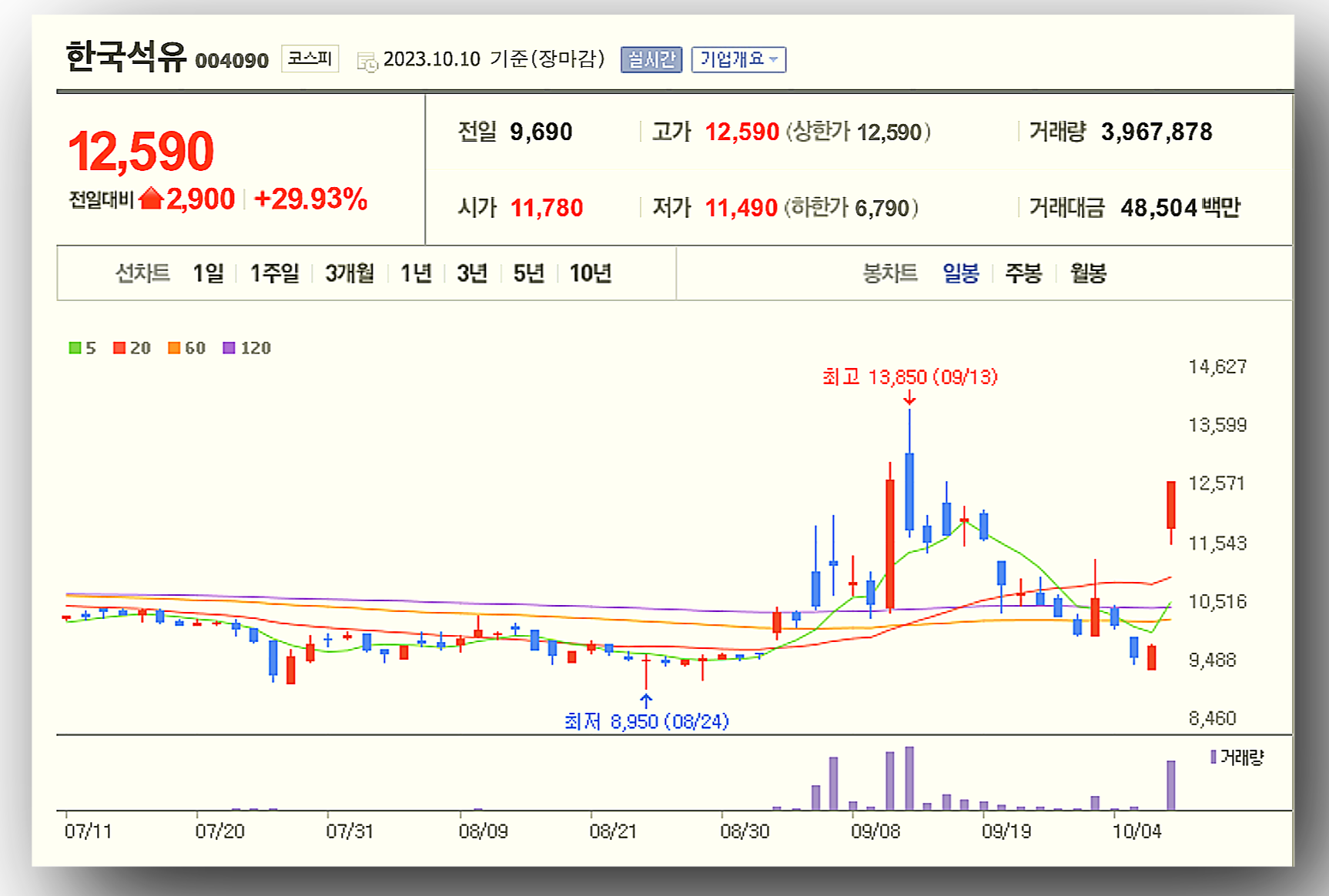The width and height of the screenshot is (1329, 896).
Task: Open the 기업개요 dropdown
Action: pyautogui.click(x=738, y=59)
